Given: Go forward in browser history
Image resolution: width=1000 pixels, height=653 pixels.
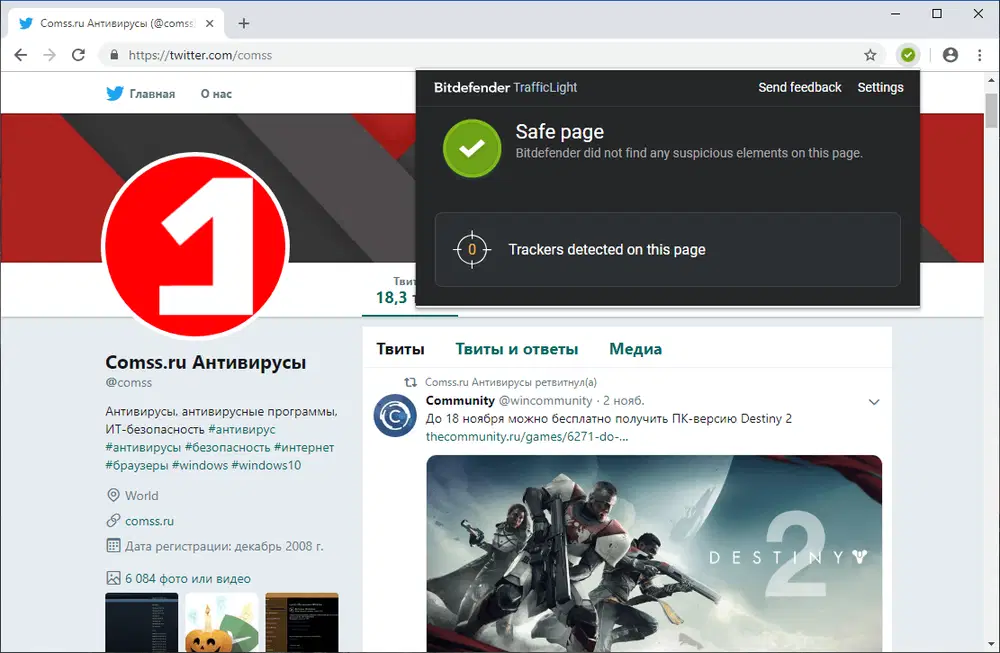Looking at the screenshot, I should coord(49,55).
